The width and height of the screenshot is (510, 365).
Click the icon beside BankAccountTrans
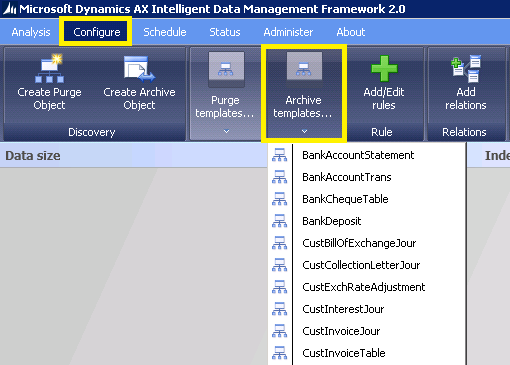pyautogui.click(x=279, y=177)
